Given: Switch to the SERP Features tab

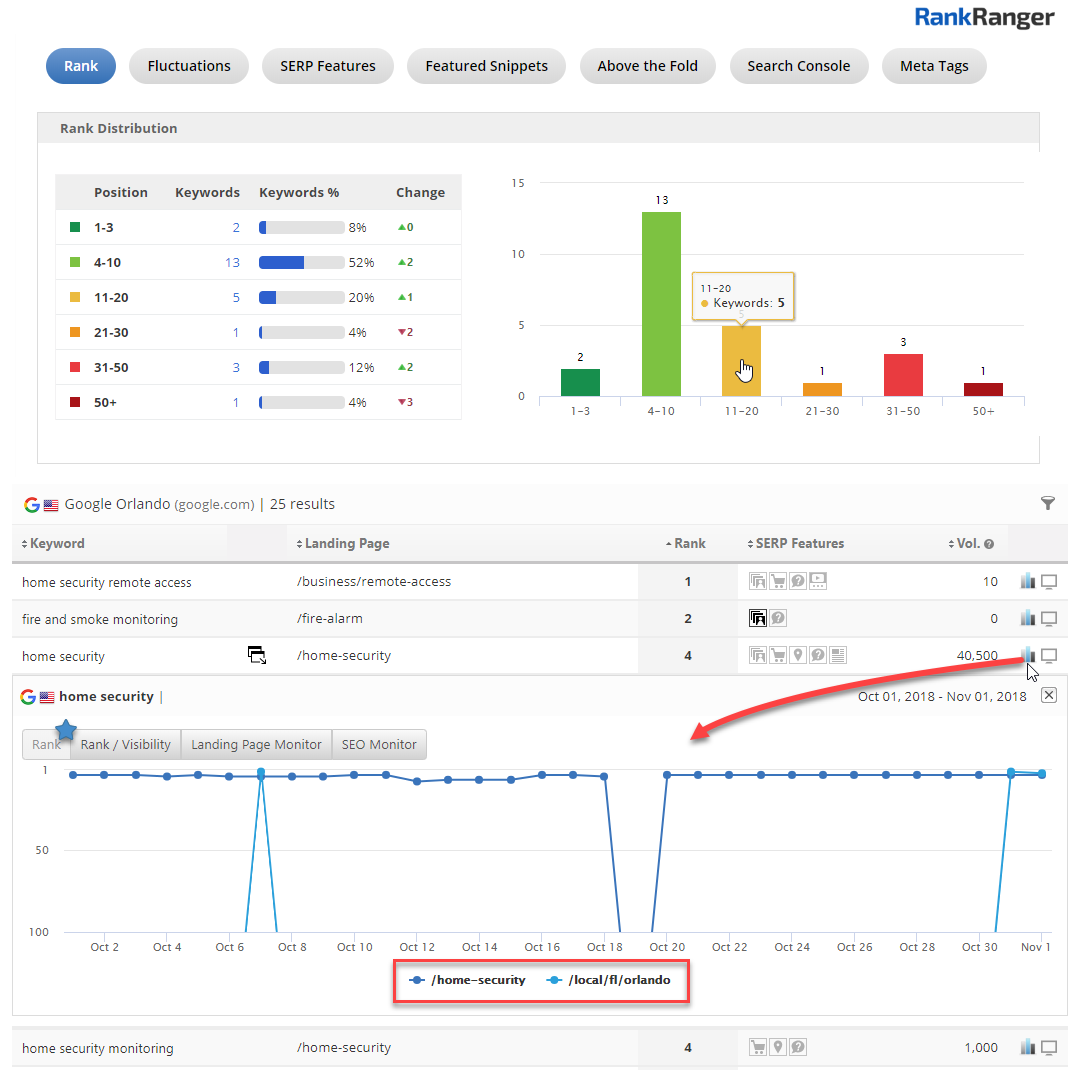Looking at the screenshot, I should pyautogui.click(x=327, y=66).
